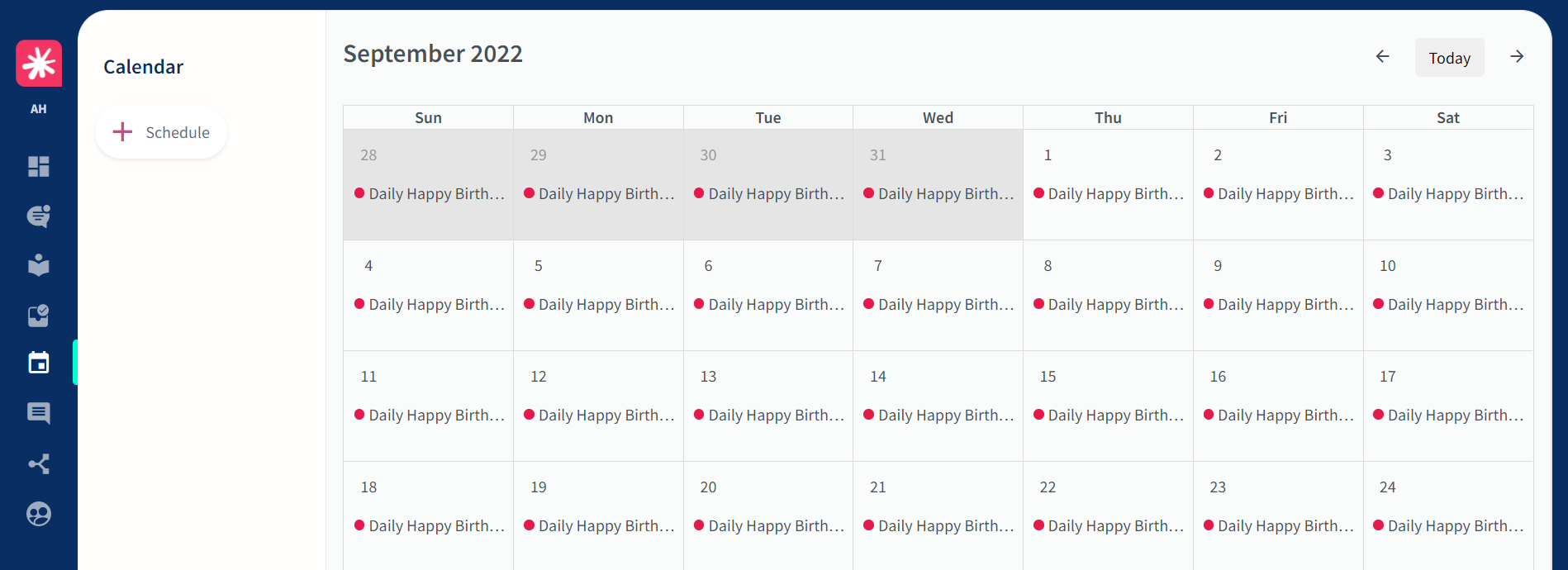
Task: Open the Daily Happy Birthday event on September 5
Action: (x=599, y=304)
